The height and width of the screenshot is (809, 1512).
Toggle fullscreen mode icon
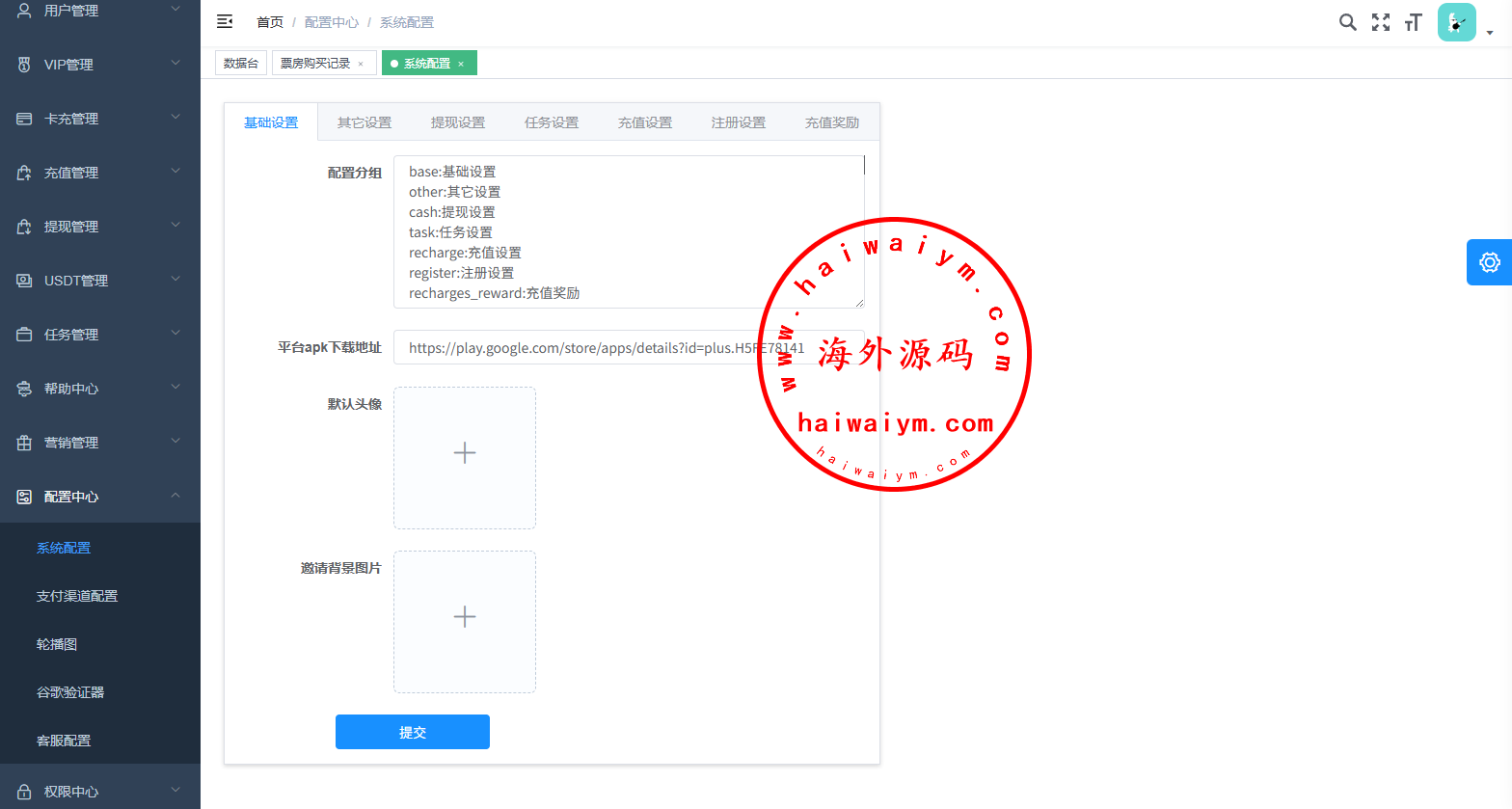coord(1381,22)
